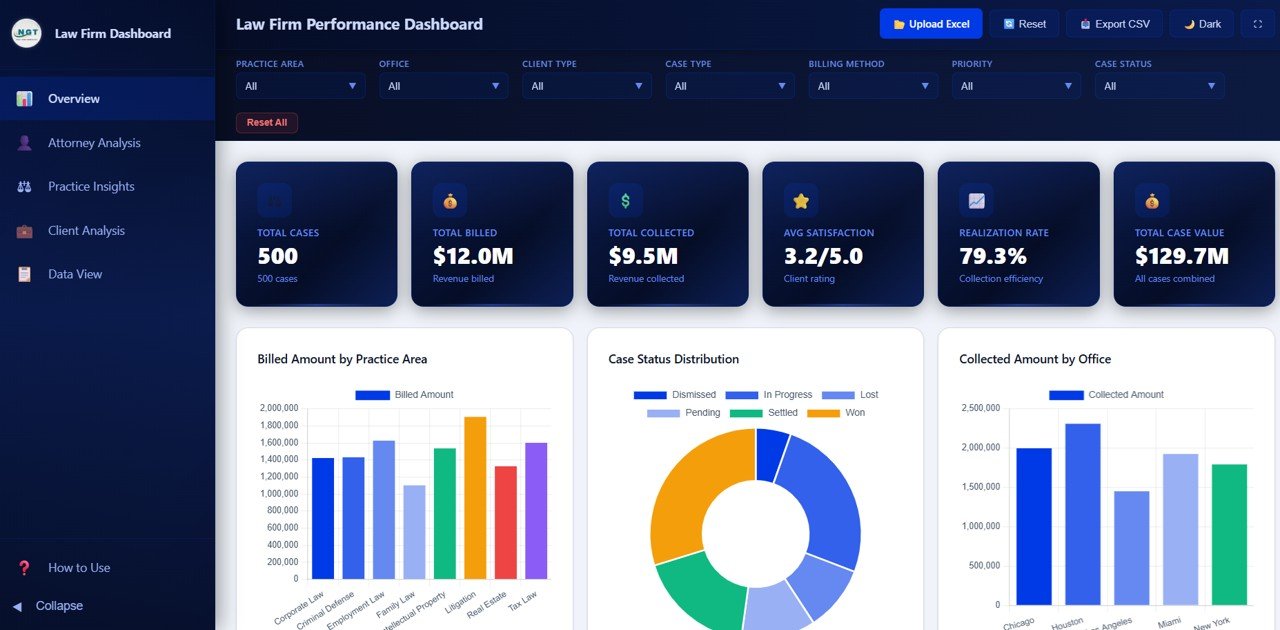Select the Attorney Analysis person icon

point(22,142)
